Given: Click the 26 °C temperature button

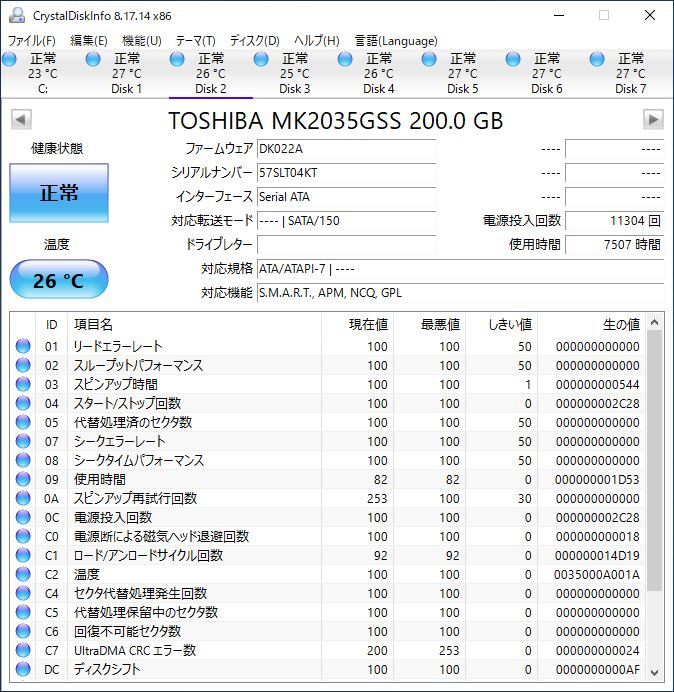Looking at the screenshot, I should click(x=59, y=280).
